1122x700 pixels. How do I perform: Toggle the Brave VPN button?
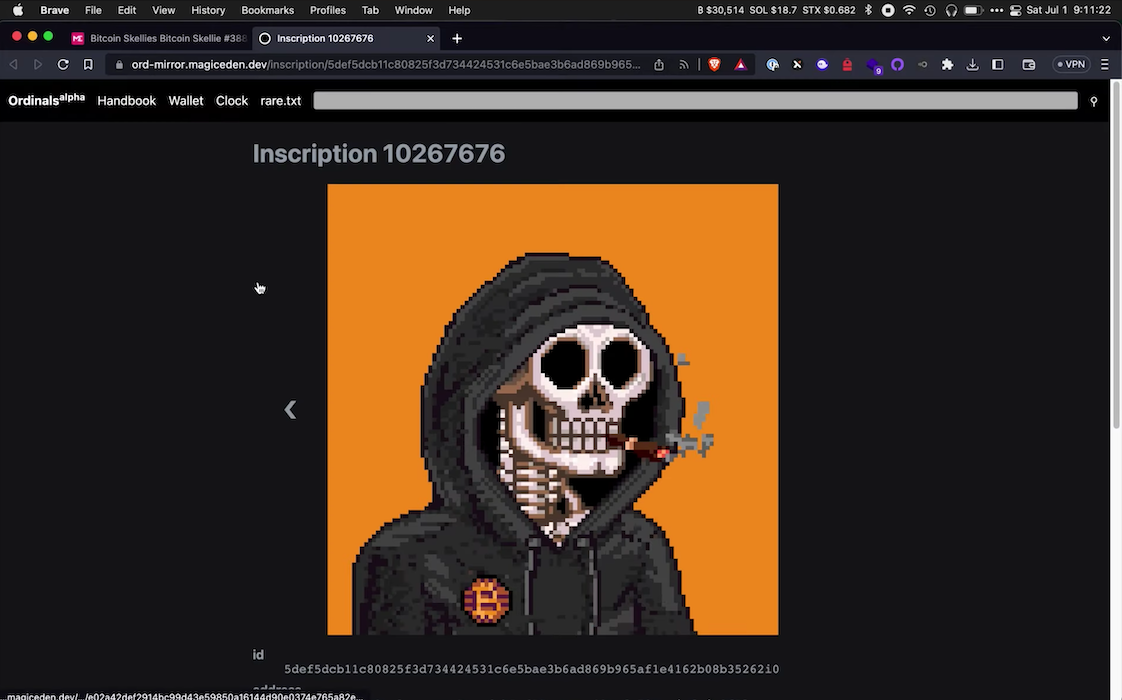[x=1071, y=64]
